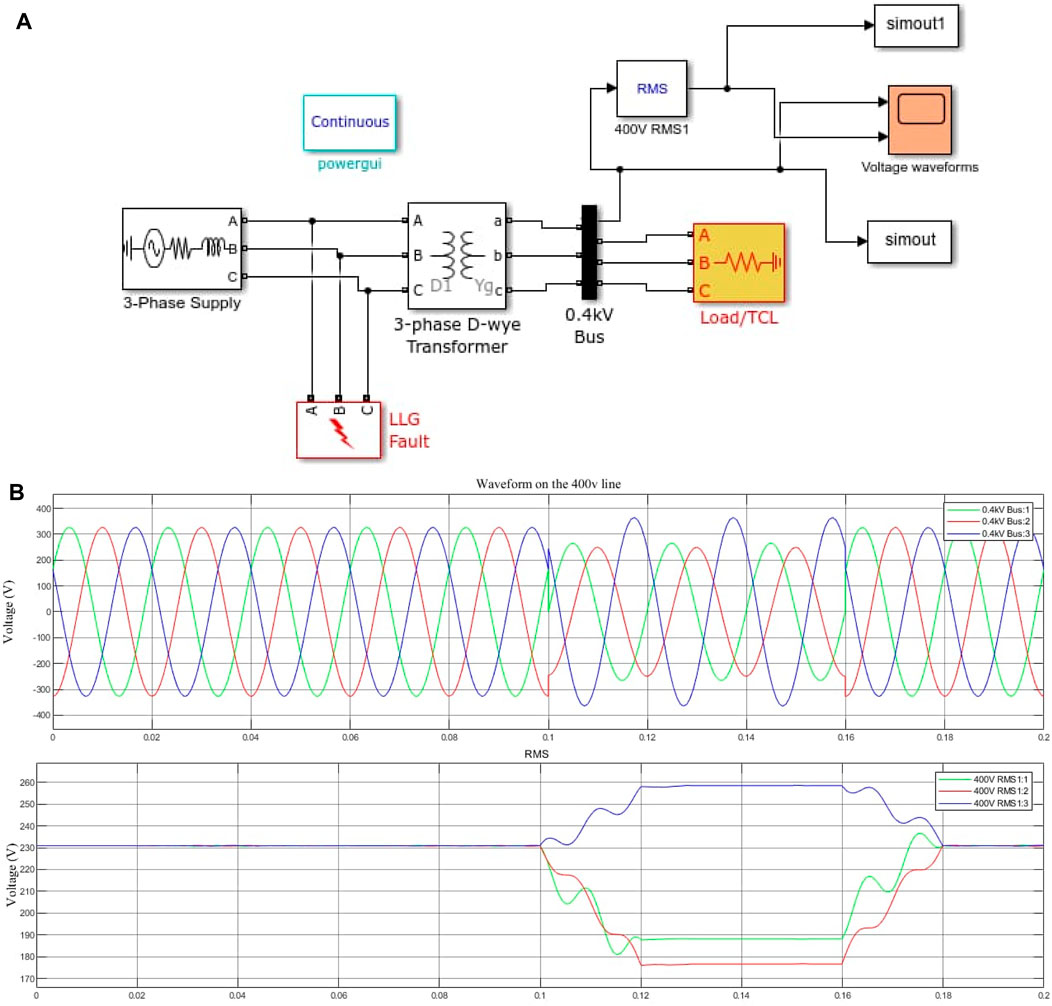Click port C of the 3-Phase Supply
The width and height of the screenshot is (1052, 1006).
click(244, 276)
